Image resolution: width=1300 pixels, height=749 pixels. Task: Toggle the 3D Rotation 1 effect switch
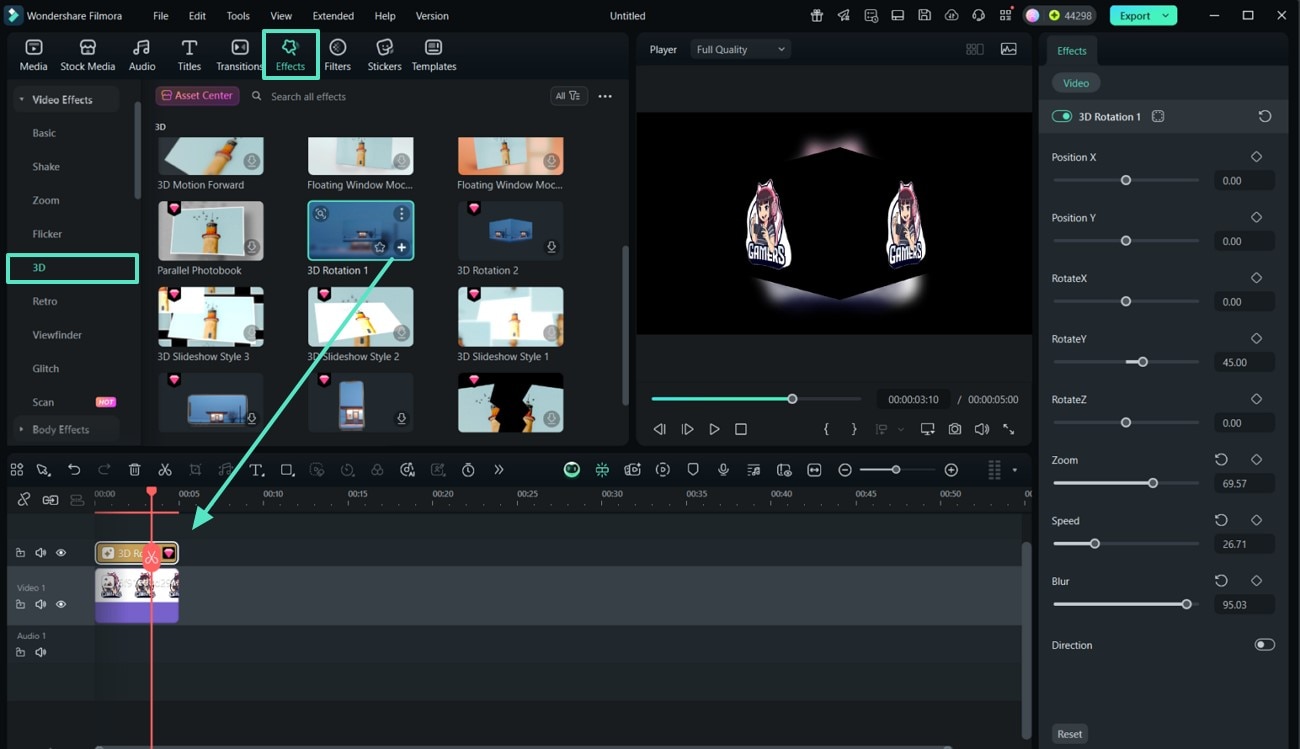click(x=1062, y=117)
